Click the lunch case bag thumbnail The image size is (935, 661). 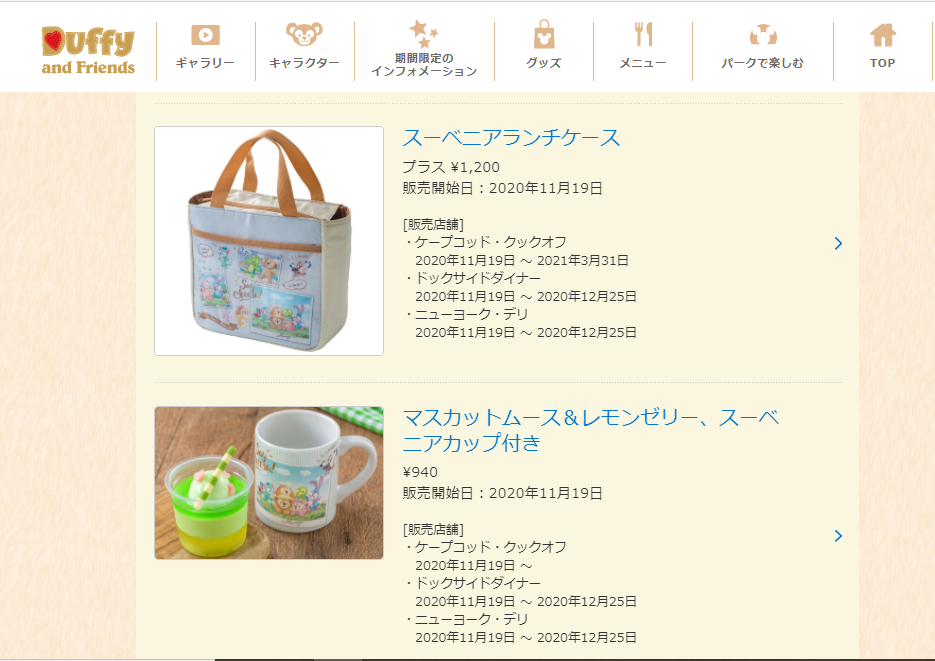269,241
